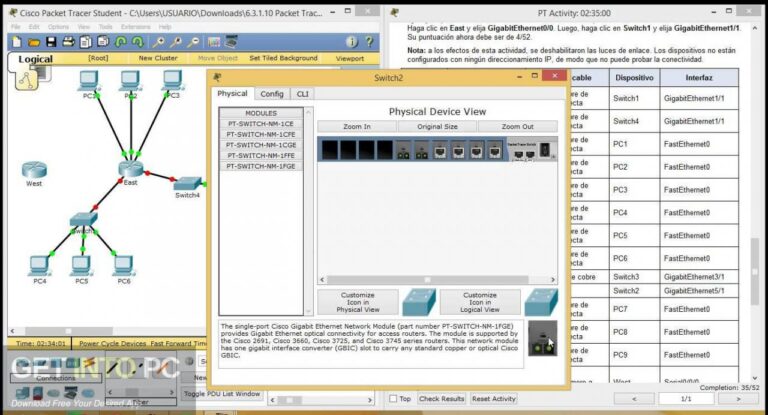
Task: Click the 1FGE module thumbnail beside the description
Action: pyautogui.click(x=543, y=339)
